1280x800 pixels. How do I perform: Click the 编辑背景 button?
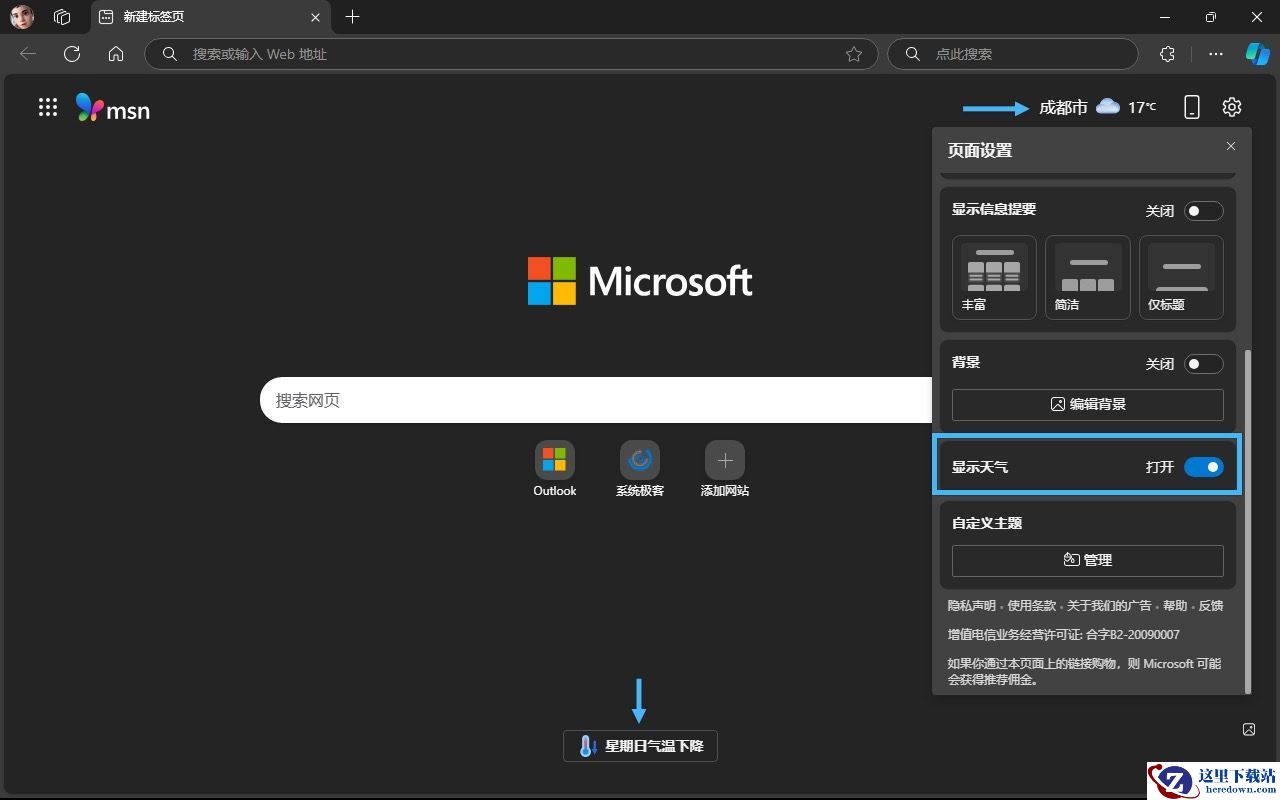tap(1088, 404)
